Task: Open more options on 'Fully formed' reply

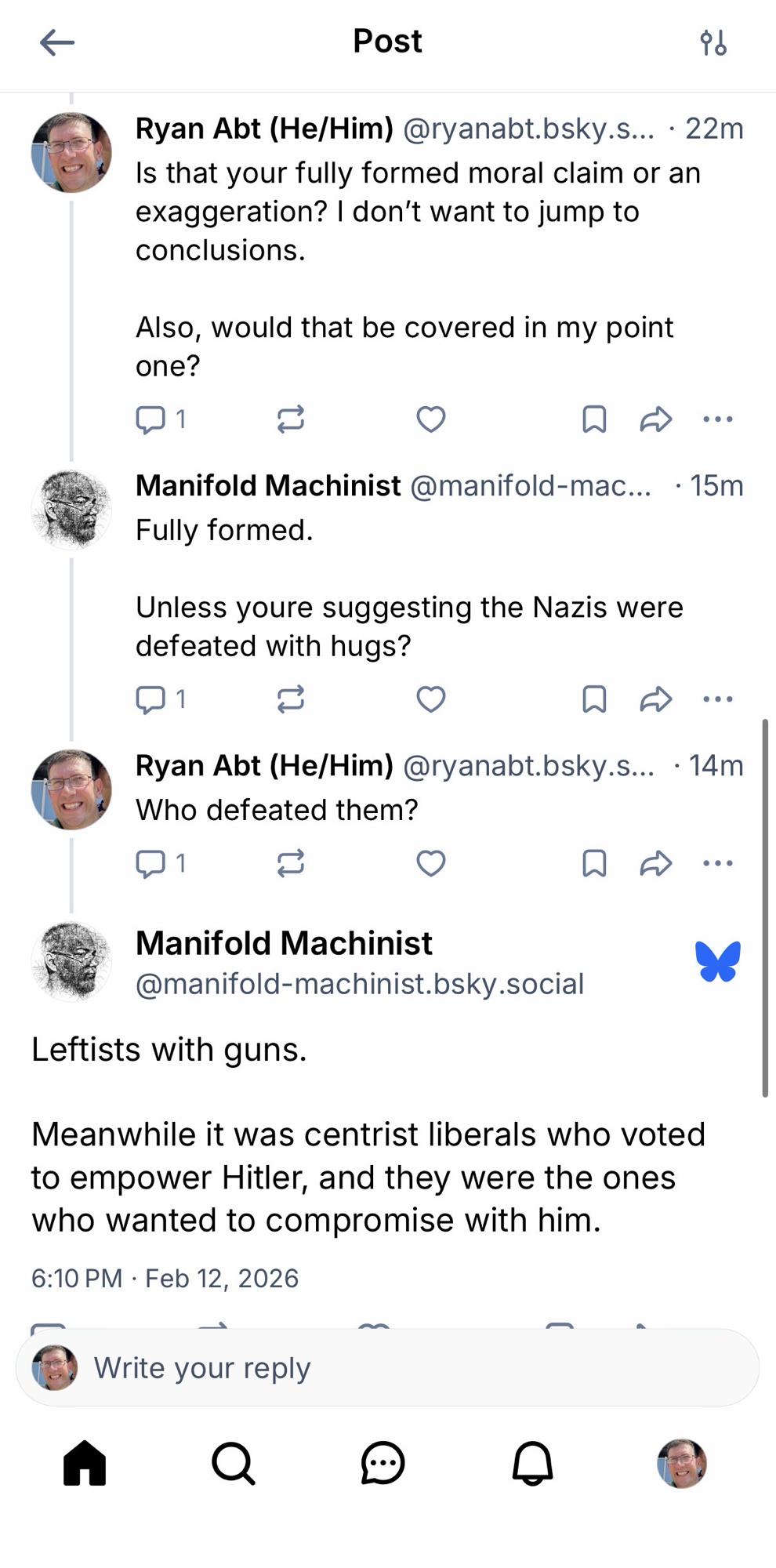Action: pyautogui.click(x=717, y=699)
